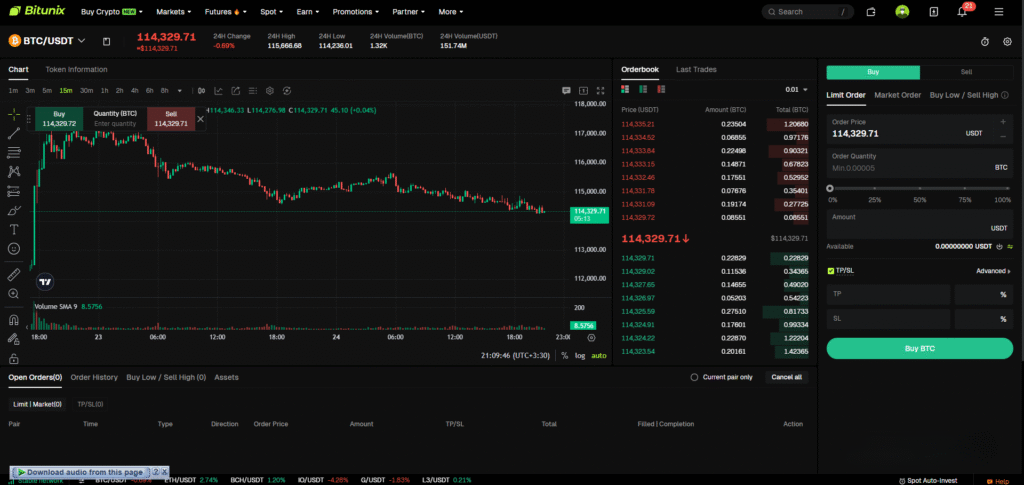Image resolution: width=1024 pixels, height=485 pixels.
Task: Click the Buy BTC button
Action: click(x=919, y=348)
